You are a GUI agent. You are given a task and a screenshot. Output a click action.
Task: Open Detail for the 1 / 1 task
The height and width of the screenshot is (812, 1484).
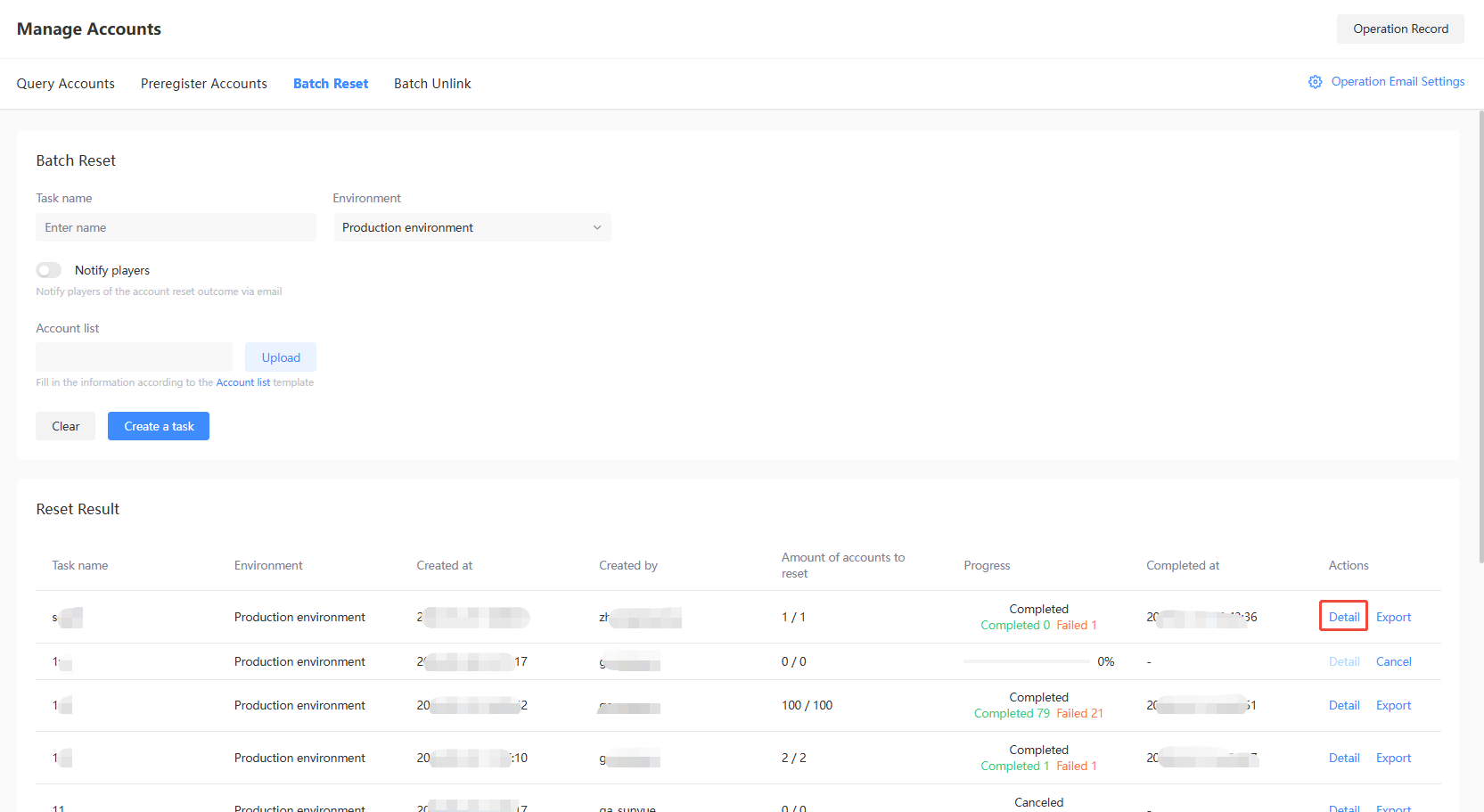pyautogui.click(x=1344, y=617)
